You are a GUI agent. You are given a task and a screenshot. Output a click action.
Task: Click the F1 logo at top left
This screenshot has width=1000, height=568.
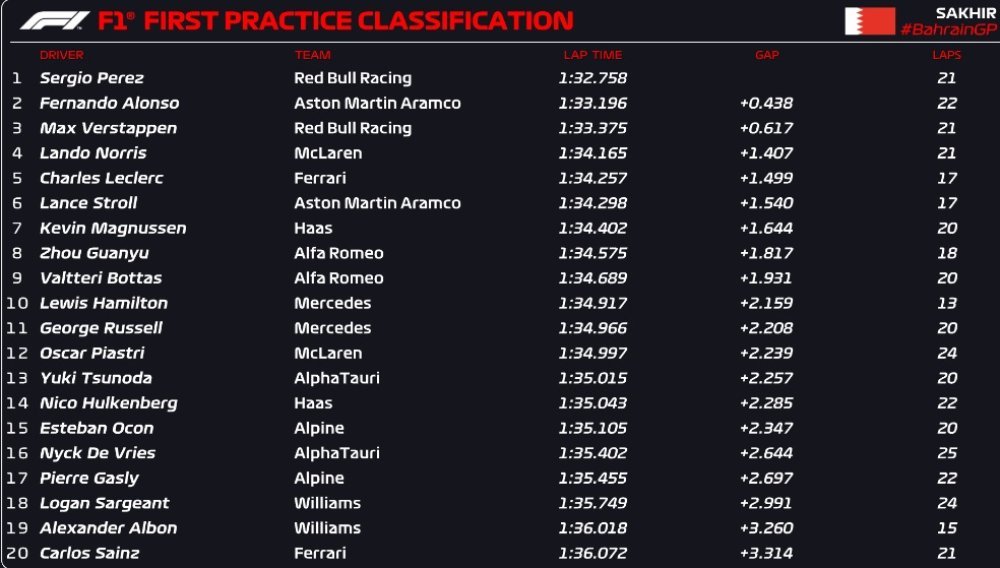pyautogui.click(x=55, y=20)
